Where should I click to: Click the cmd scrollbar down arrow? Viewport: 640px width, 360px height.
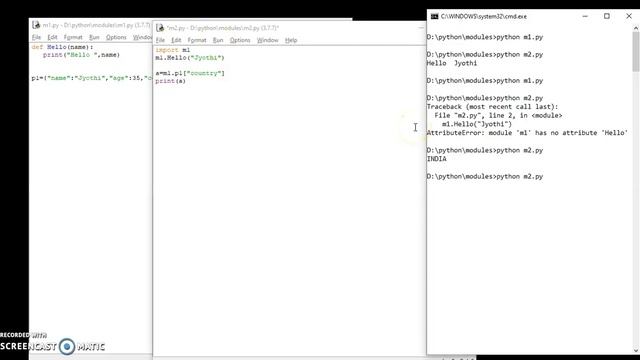636,350
